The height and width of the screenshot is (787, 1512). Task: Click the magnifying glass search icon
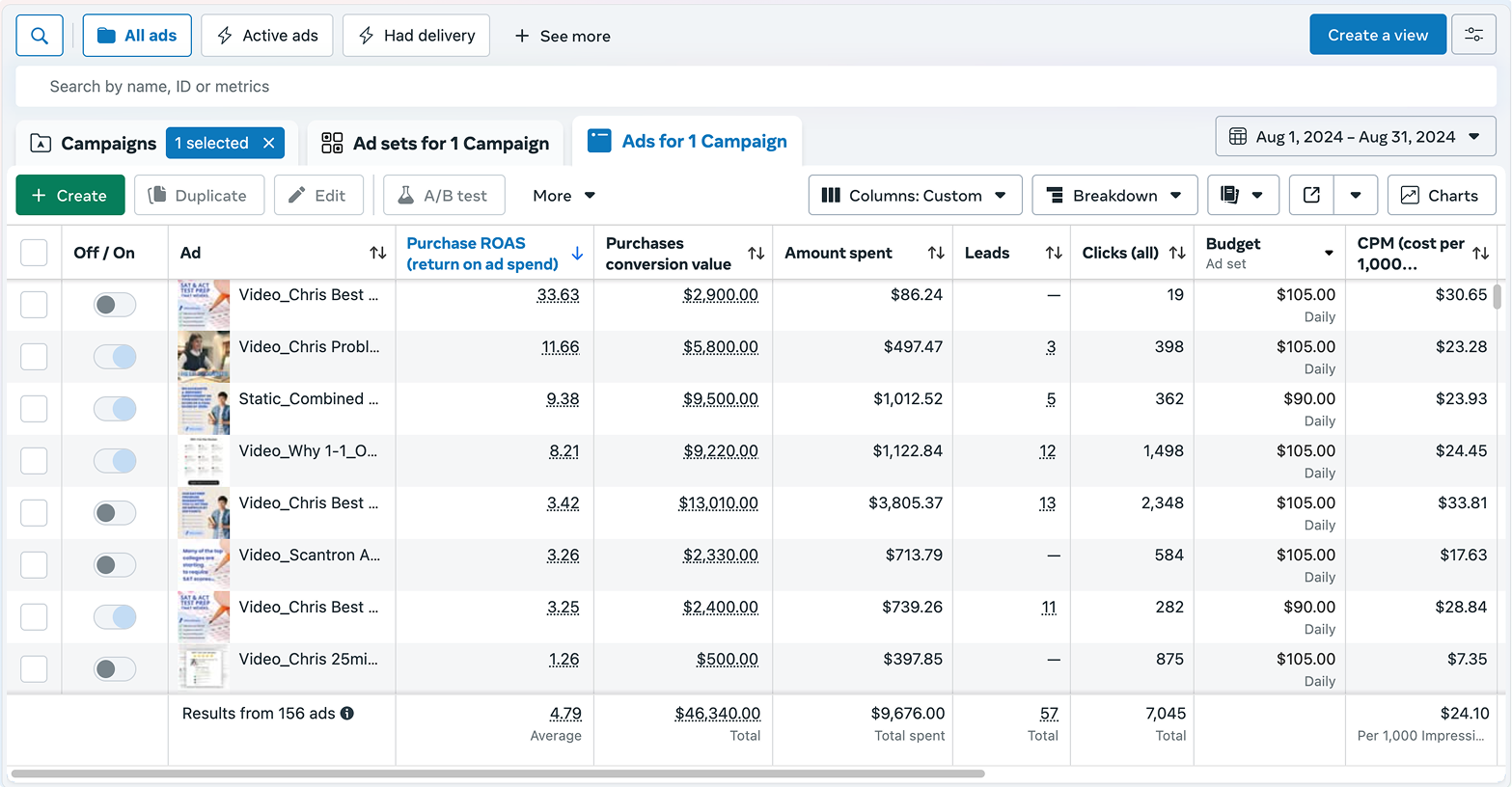40,36
